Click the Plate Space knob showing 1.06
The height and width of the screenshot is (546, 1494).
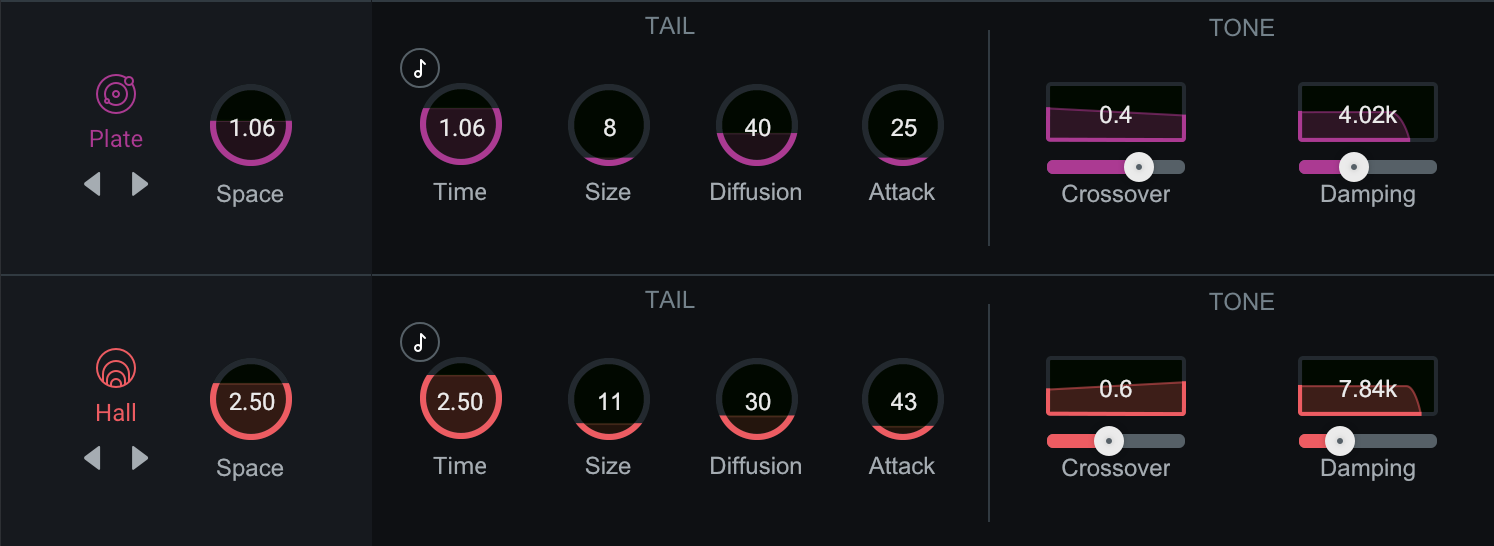coord(251,126)
